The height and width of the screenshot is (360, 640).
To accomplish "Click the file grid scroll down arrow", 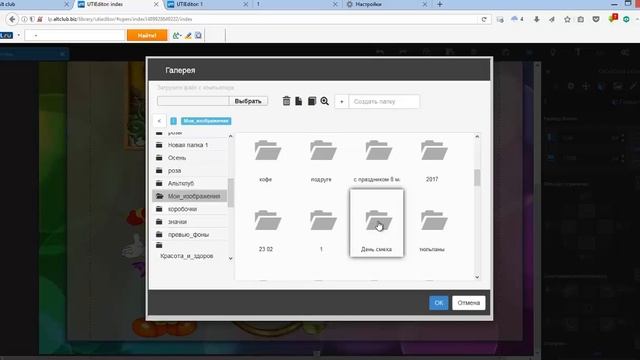I will (477, 277).
